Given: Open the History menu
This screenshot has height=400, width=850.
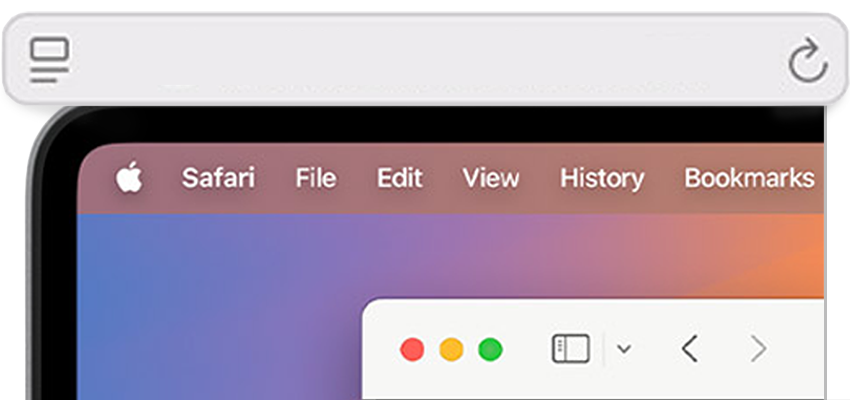Looking at the screenshot, I should pos(602,178).
